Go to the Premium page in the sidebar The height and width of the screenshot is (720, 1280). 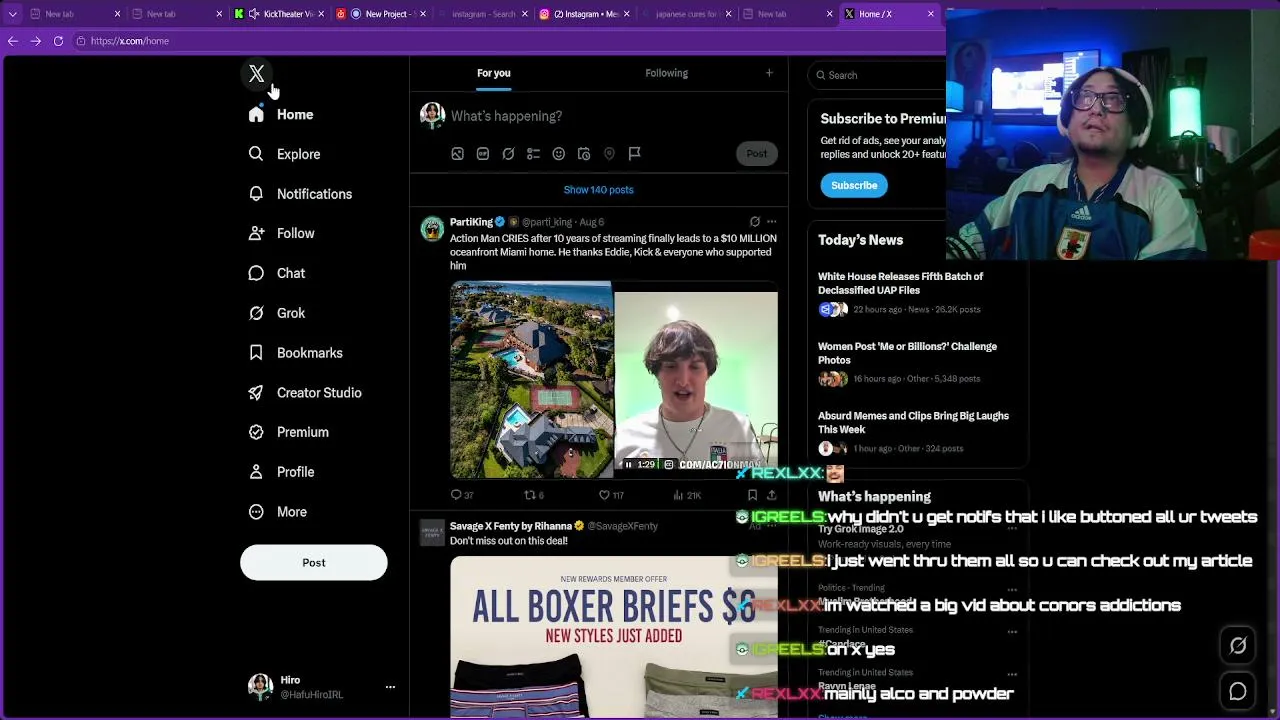[289, 432]
